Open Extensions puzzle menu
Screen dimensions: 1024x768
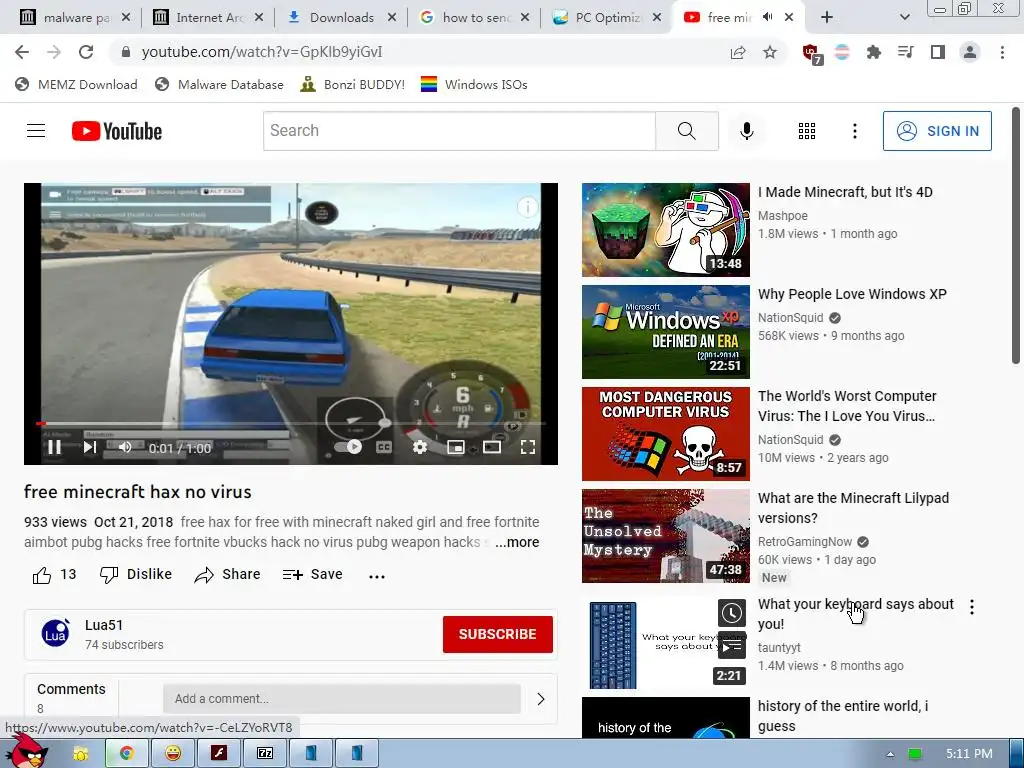pyautogui.click(x=873, y=52)
